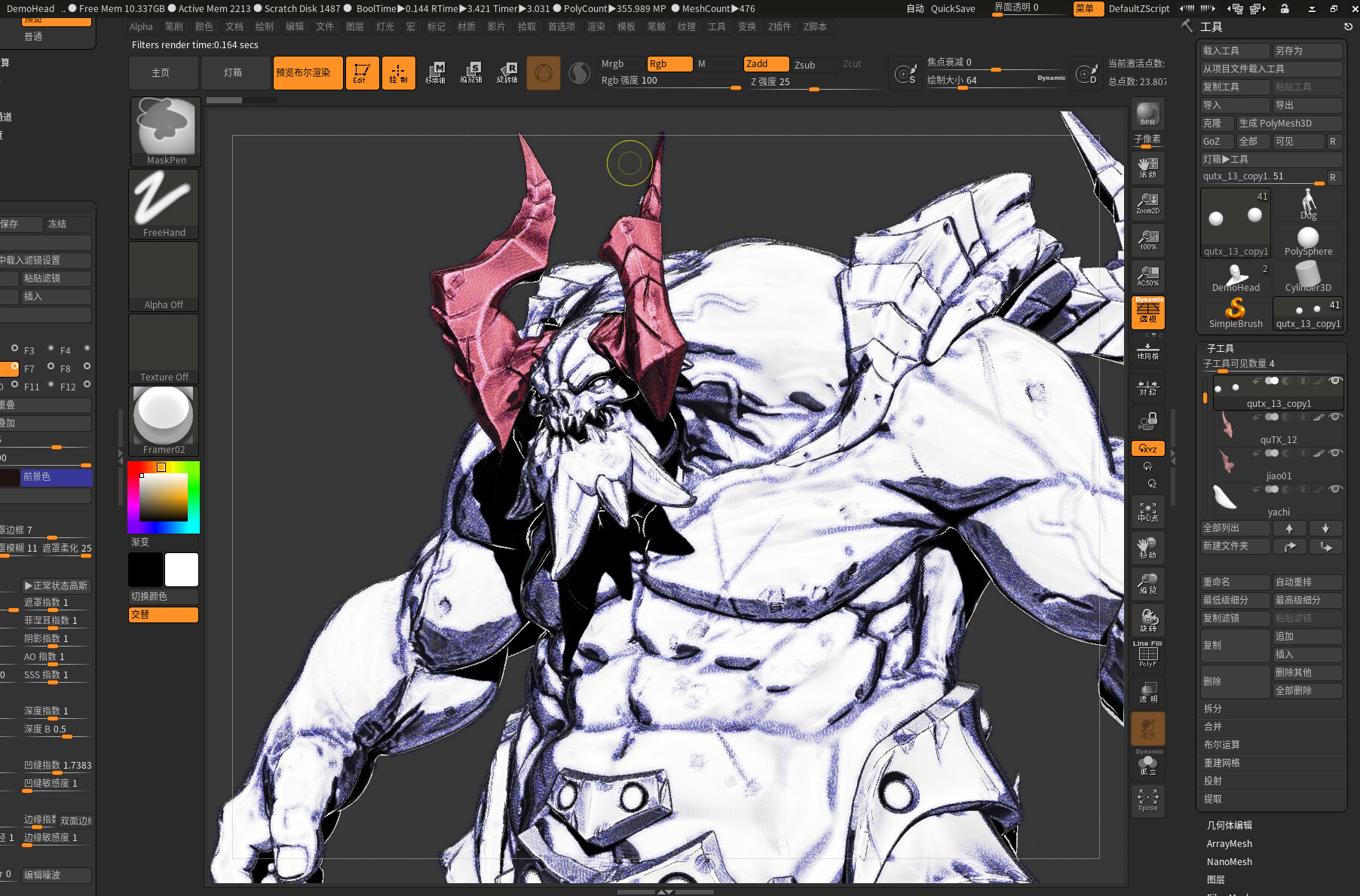
Task: Expand the ArrayMesh section
Action: point(1229,843)
